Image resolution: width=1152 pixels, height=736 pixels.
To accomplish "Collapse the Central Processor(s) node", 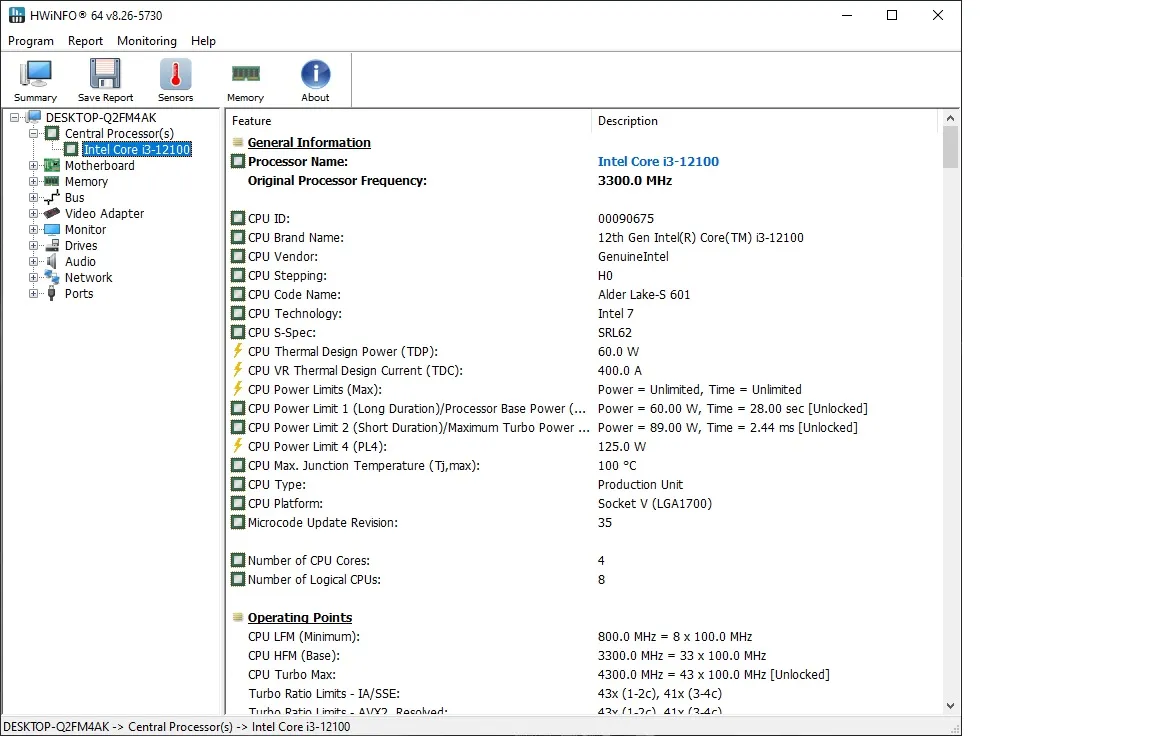I will (33, 133).
